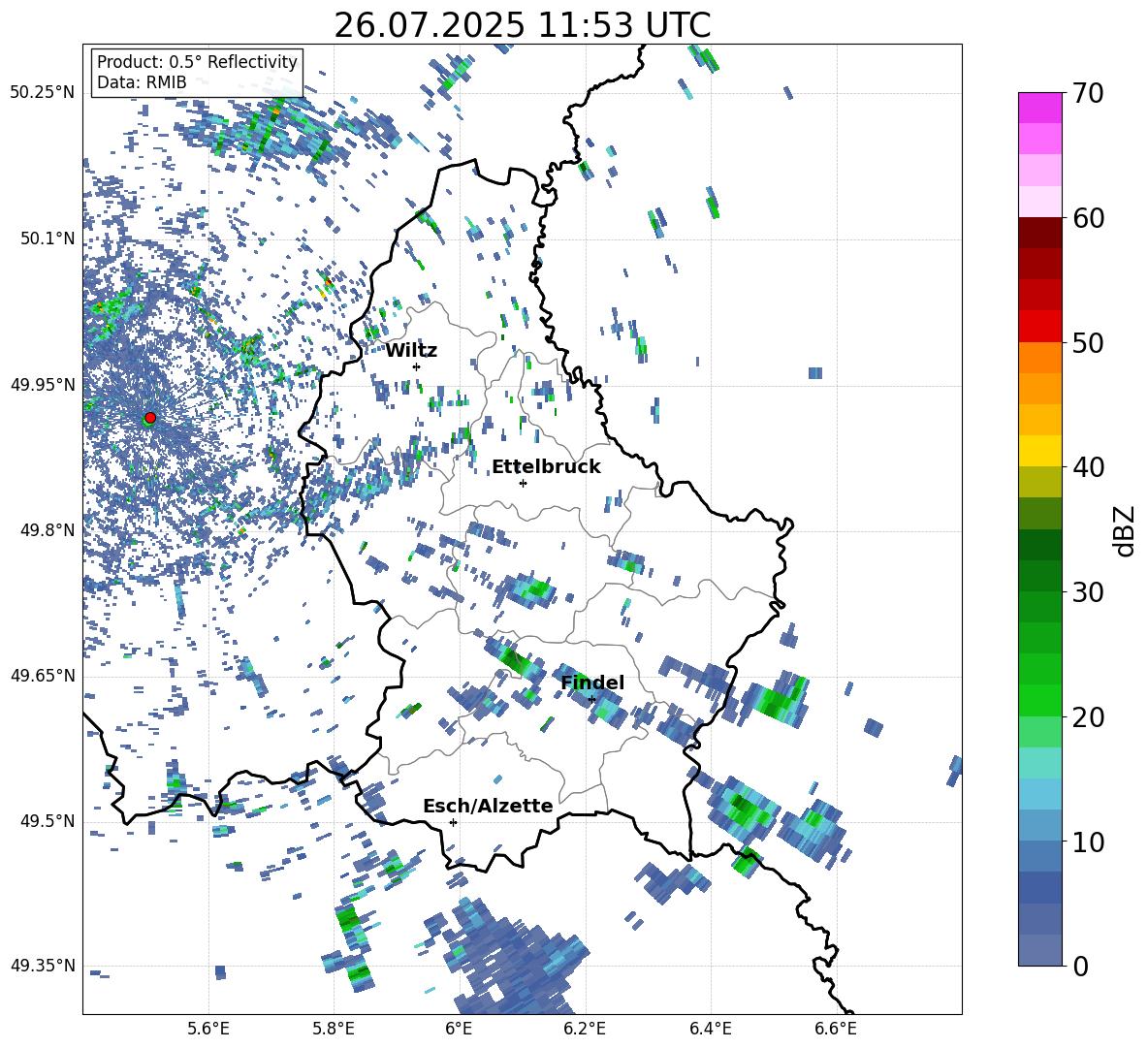Click the 5.8°E longitude label

(334, 1029)
